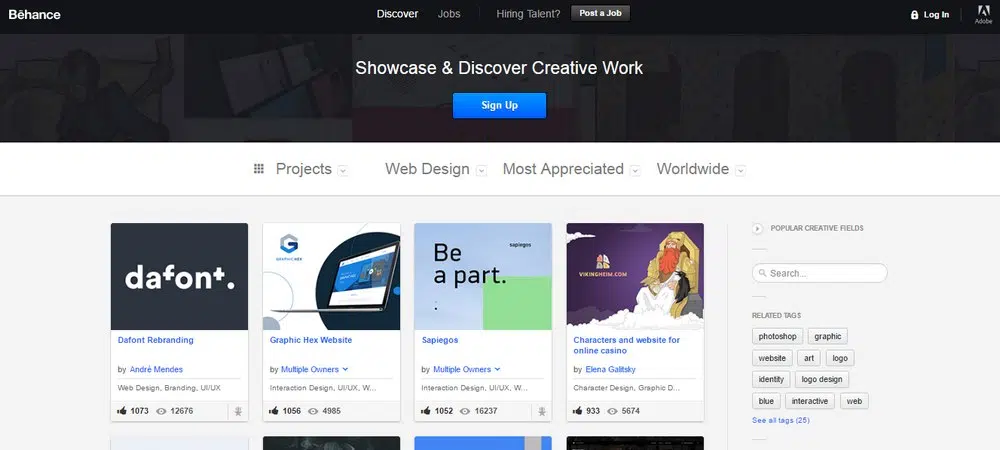1000x450 pixels.
Task: Click the ribbon badge icon on Sapiegos card
Action: tap(541, 411)
